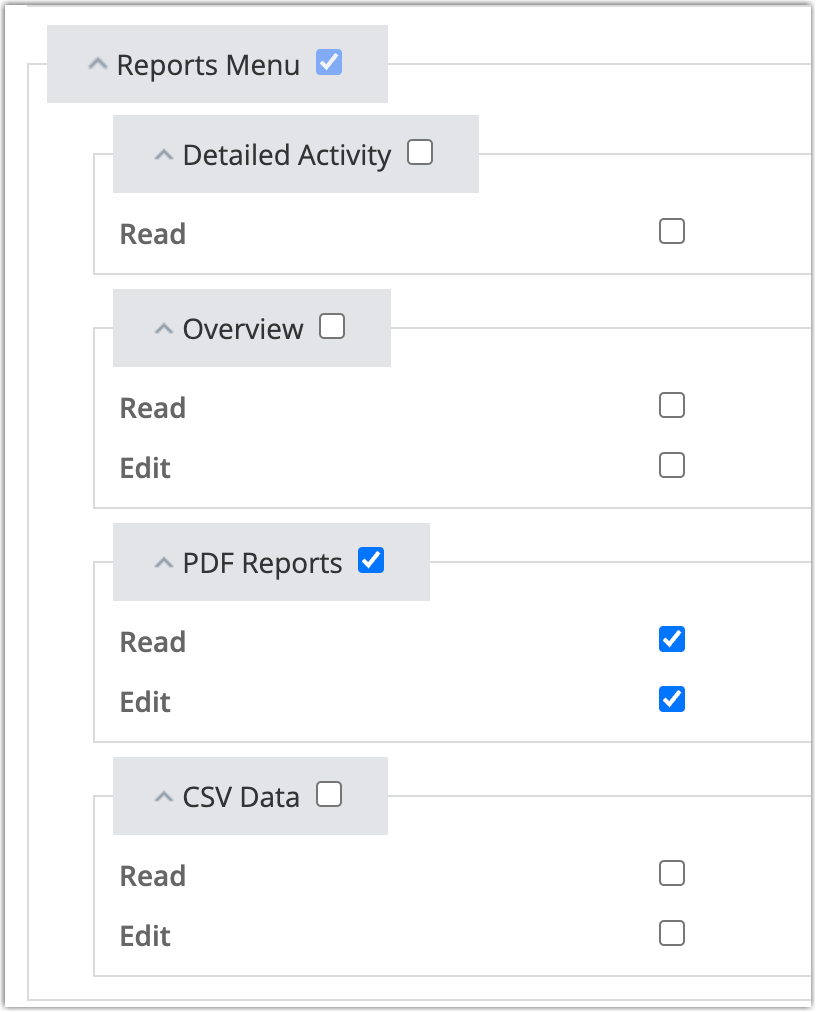Check the Edit checkbox under CSV Data

click(x=671, y=933)
